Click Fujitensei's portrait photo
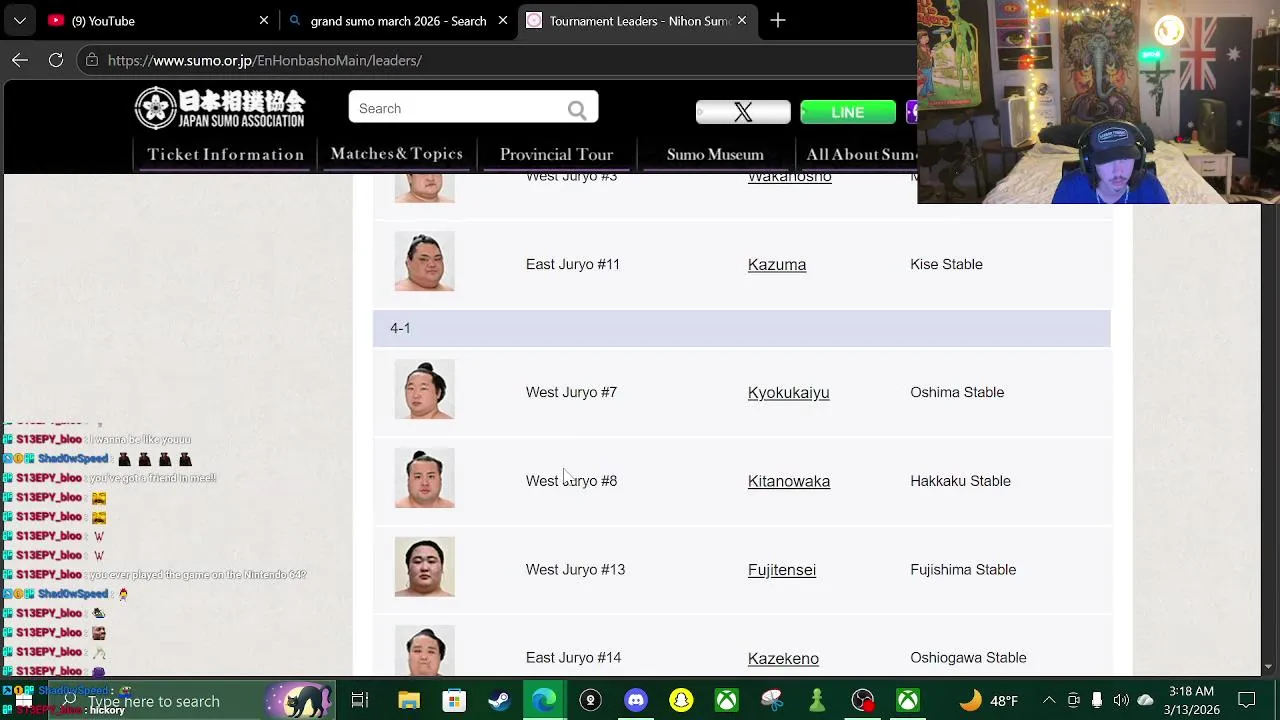 click(x=424, y=567)
